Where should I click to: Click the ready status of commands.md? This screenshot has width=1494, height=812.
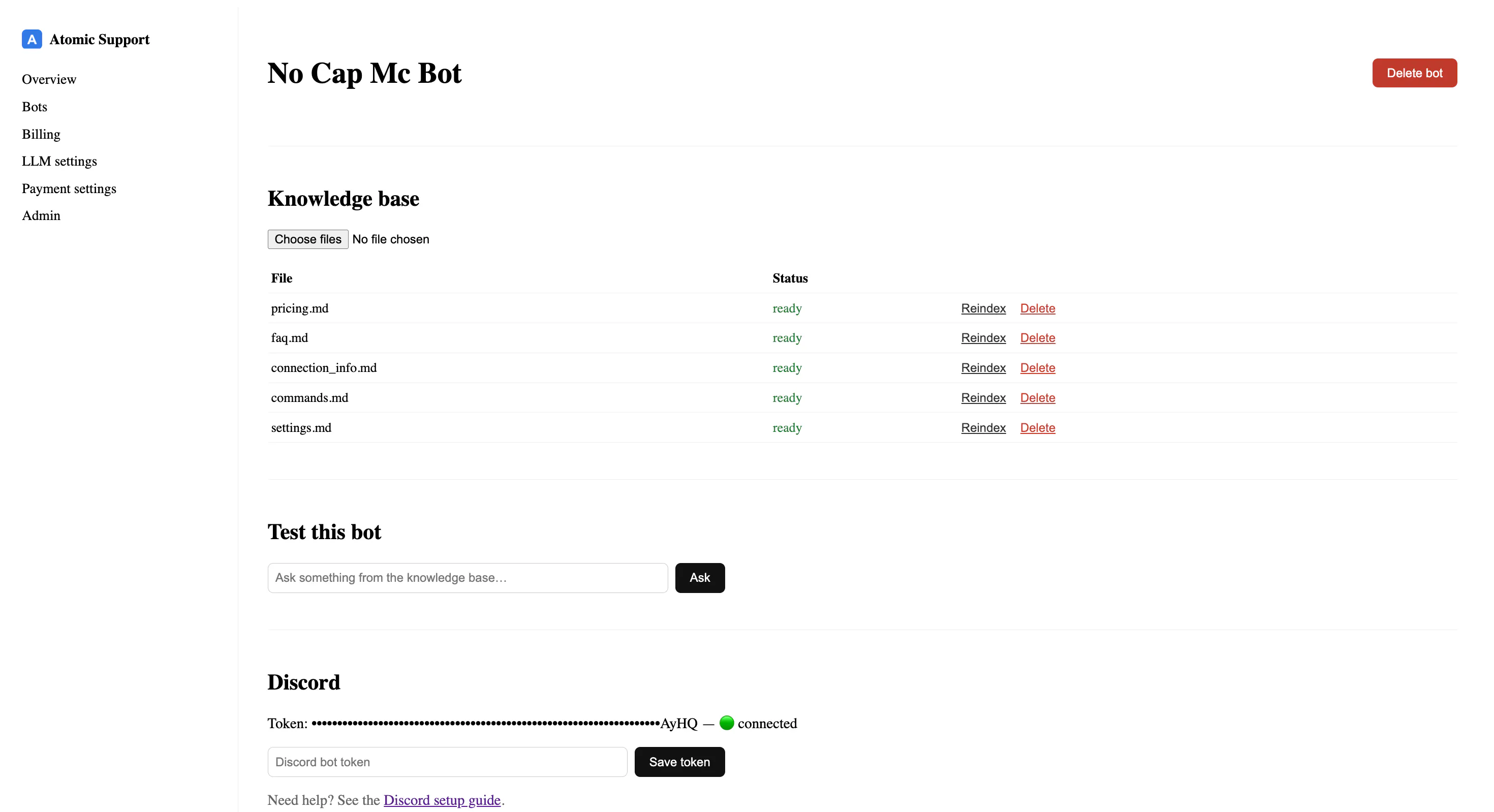787,398
